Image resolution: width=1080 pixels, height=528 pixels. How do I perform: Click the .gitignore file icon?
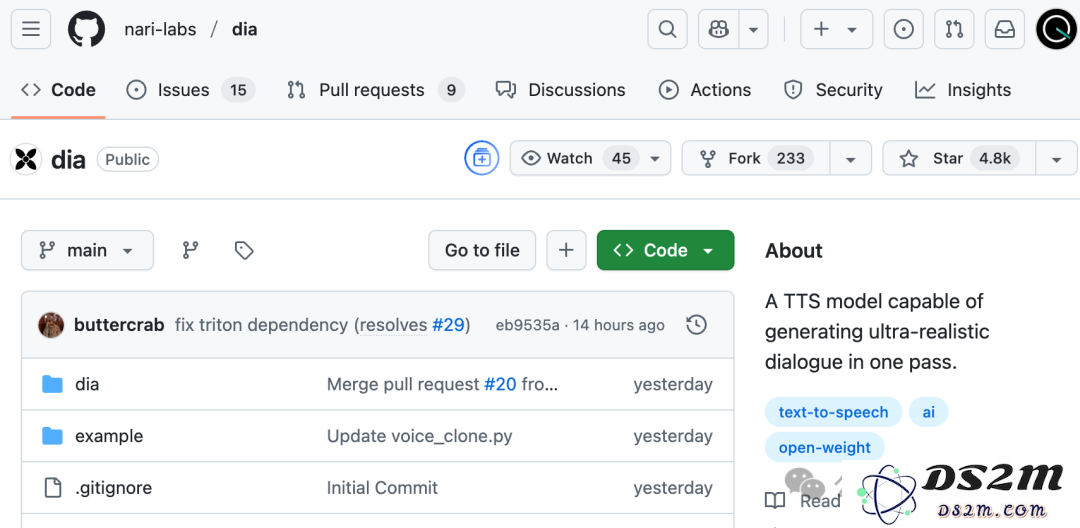coord(53,487)
